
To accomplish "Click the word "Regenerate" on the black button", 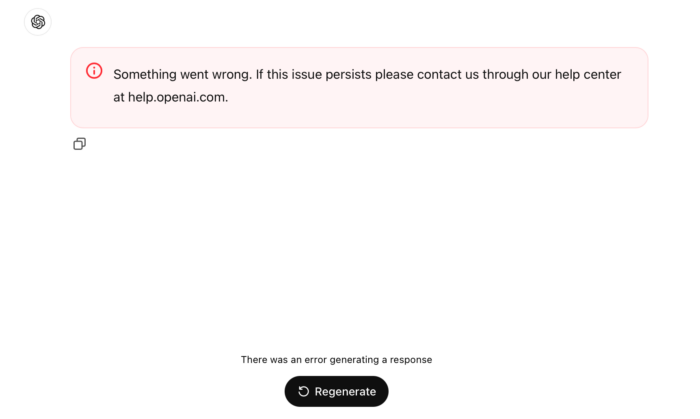I will 345,392.
